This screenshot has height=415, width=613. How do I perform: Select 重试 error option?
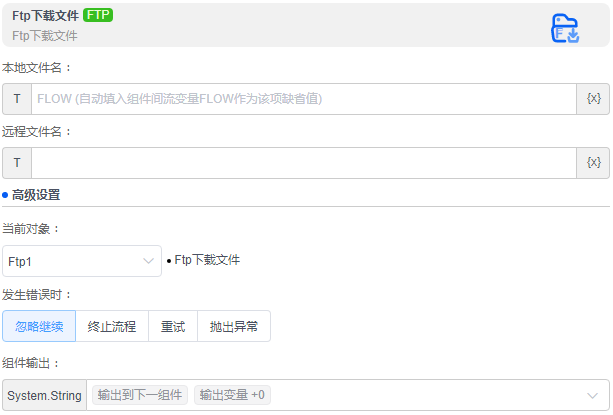coord(173,326)
